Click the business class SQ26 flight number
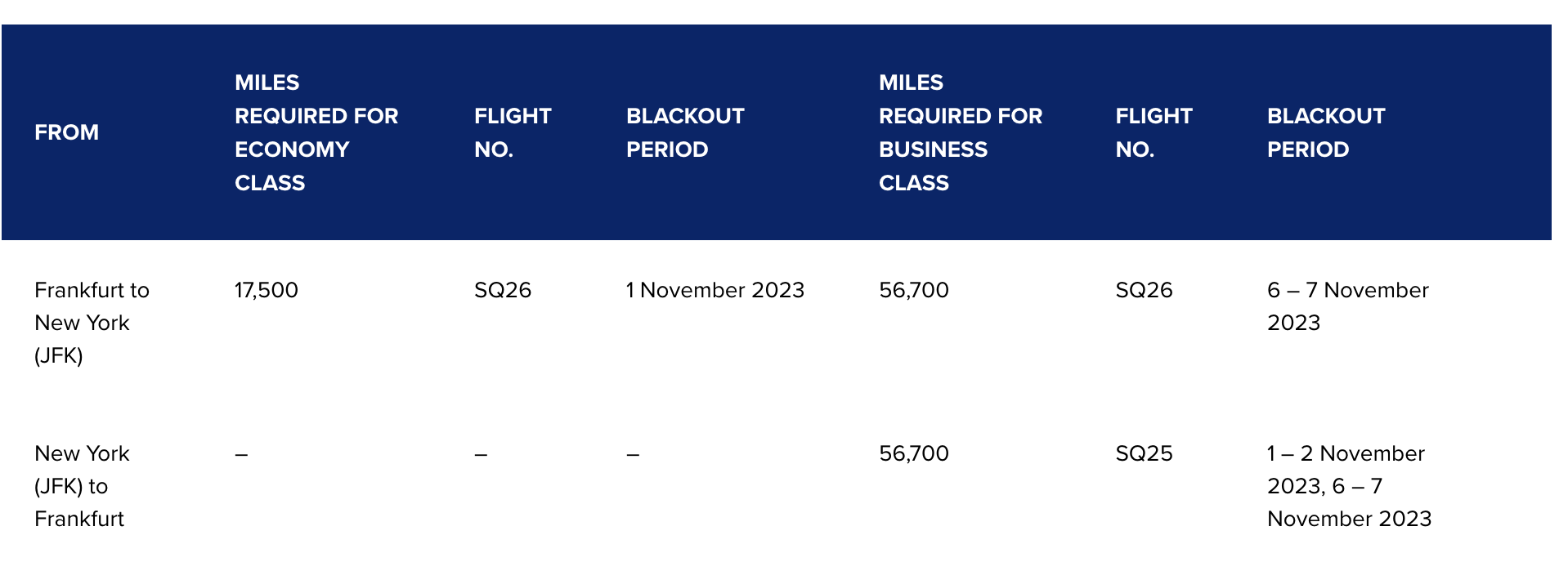1568x562 pixels. 1144,290
